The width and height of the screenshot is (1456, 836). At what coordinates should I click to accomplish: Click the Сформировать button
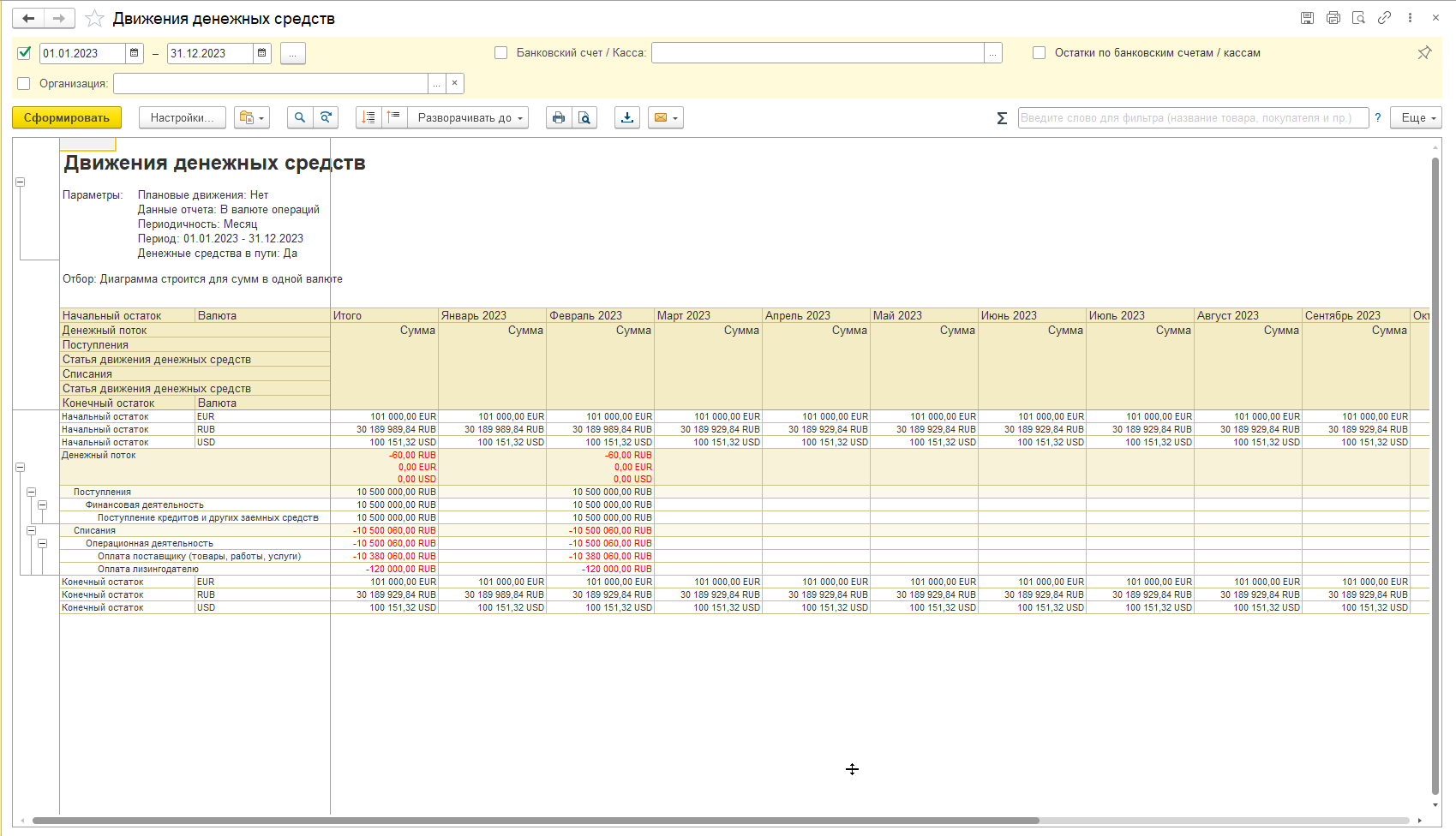pos(67,118)
